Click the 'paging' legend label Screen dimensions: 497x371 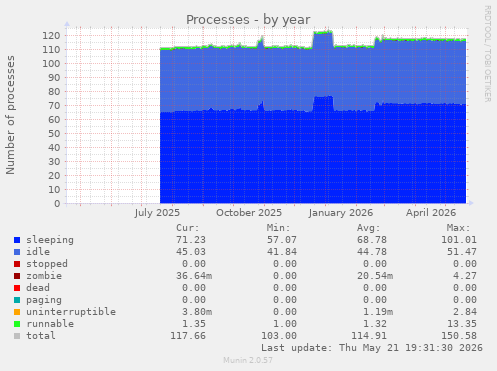point(44,300)
